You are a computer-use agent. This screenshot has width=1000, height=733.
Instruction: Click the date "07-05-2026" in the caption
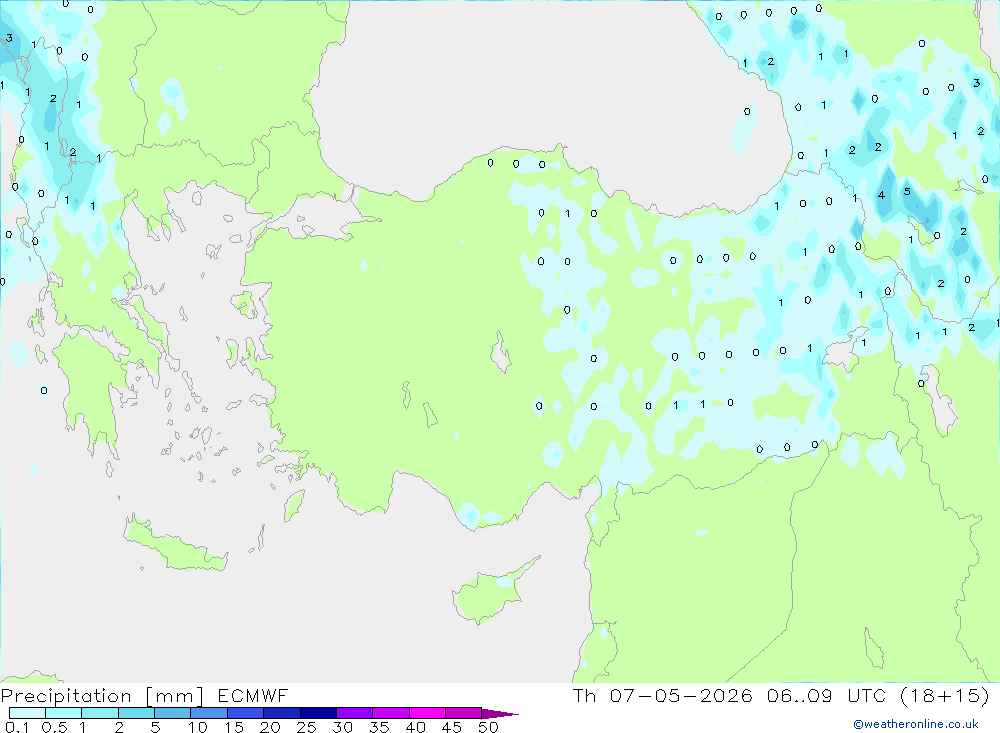tap(681, 695)
